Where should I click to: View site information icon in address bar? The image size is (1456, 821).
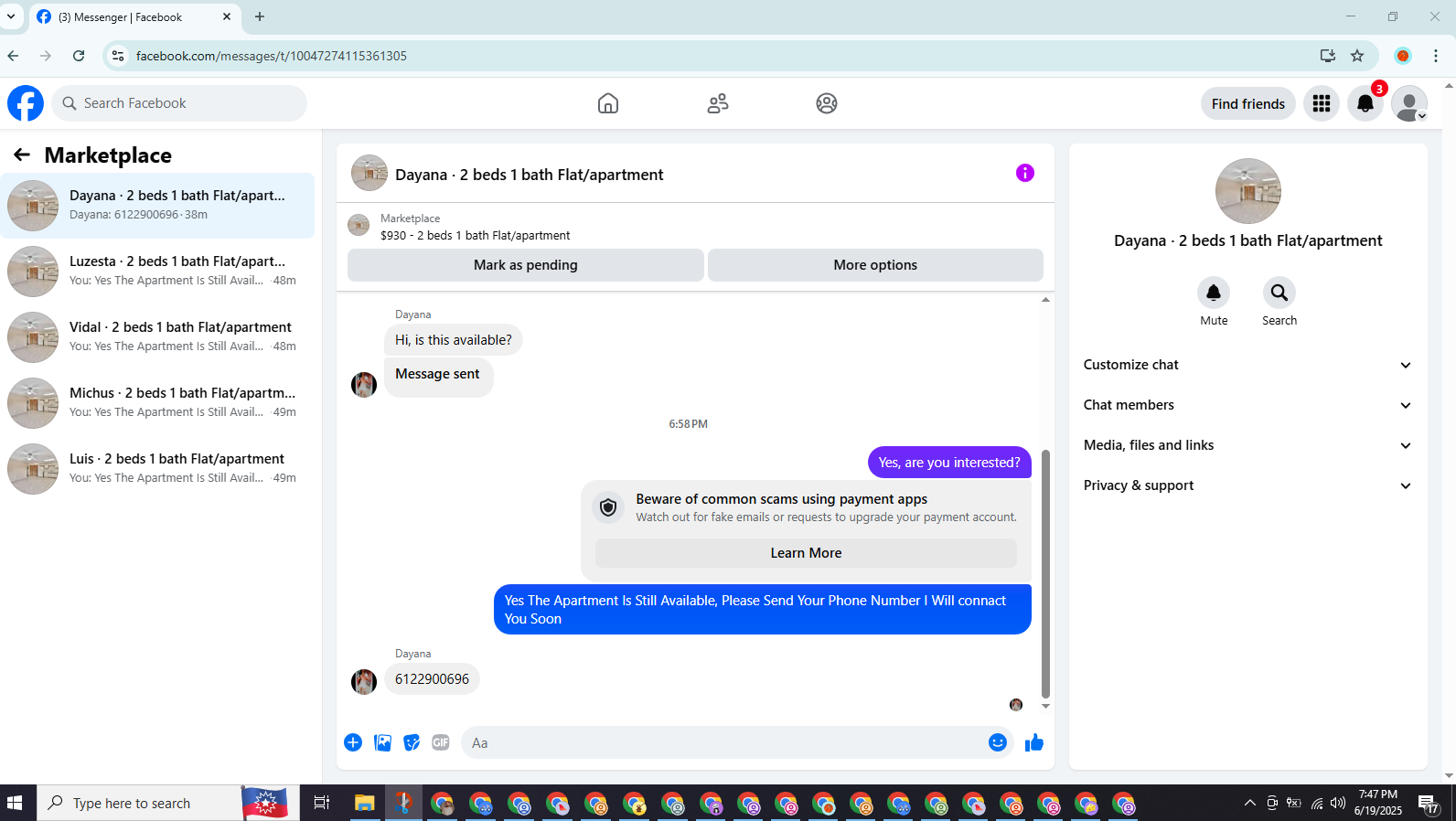point(118,56)
